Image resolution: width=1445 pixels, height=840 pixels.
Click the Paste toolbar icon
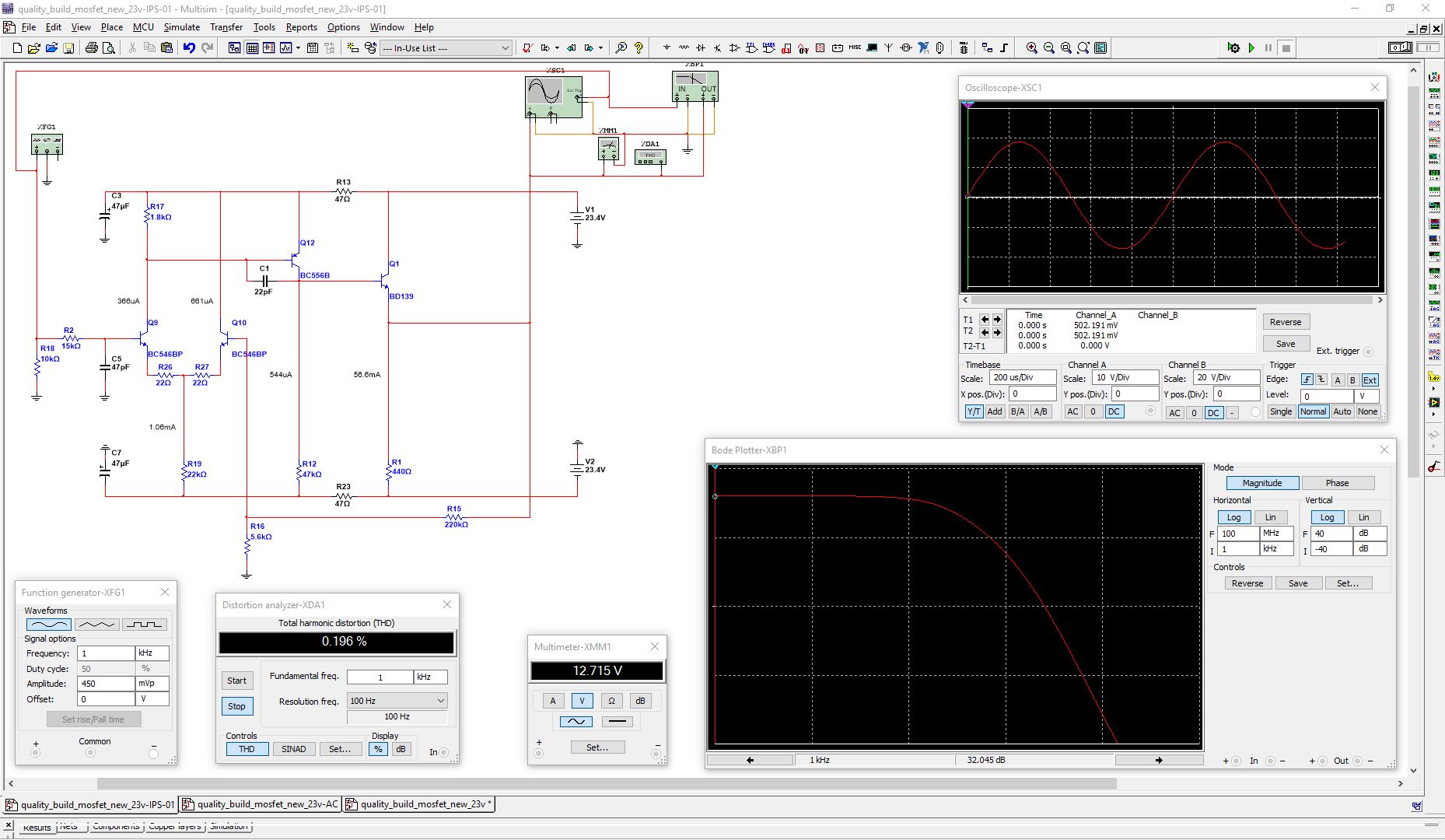click(166, 48)
